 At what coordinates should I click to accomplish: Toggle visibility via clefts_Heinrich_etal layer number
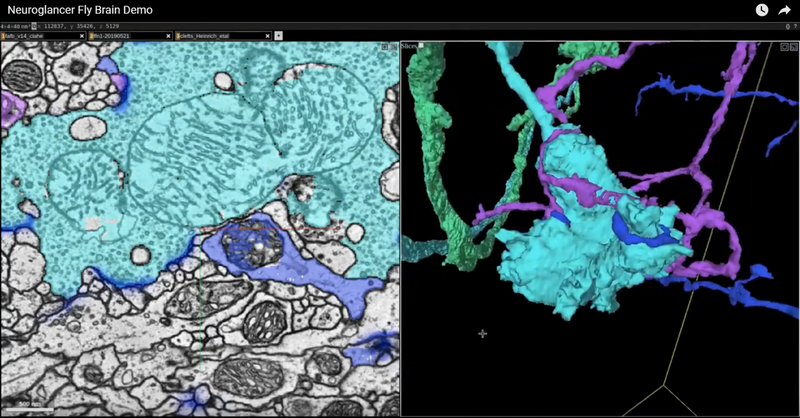(178, 35)
